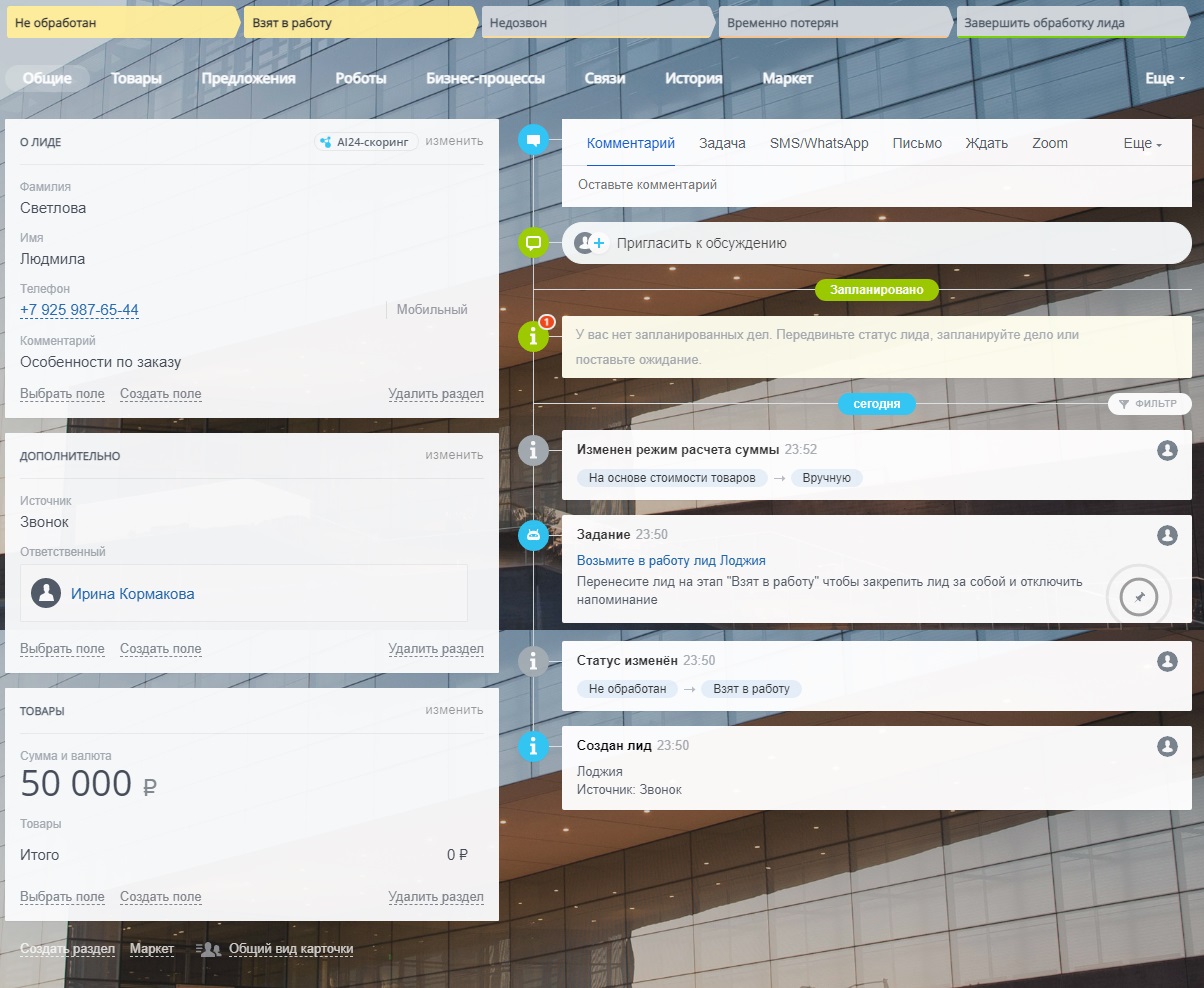Screen dimensions: 1204x988
Task: Click изменить in ДОПОЛНИТЕЛЬНО section
Action: (454, 455)
